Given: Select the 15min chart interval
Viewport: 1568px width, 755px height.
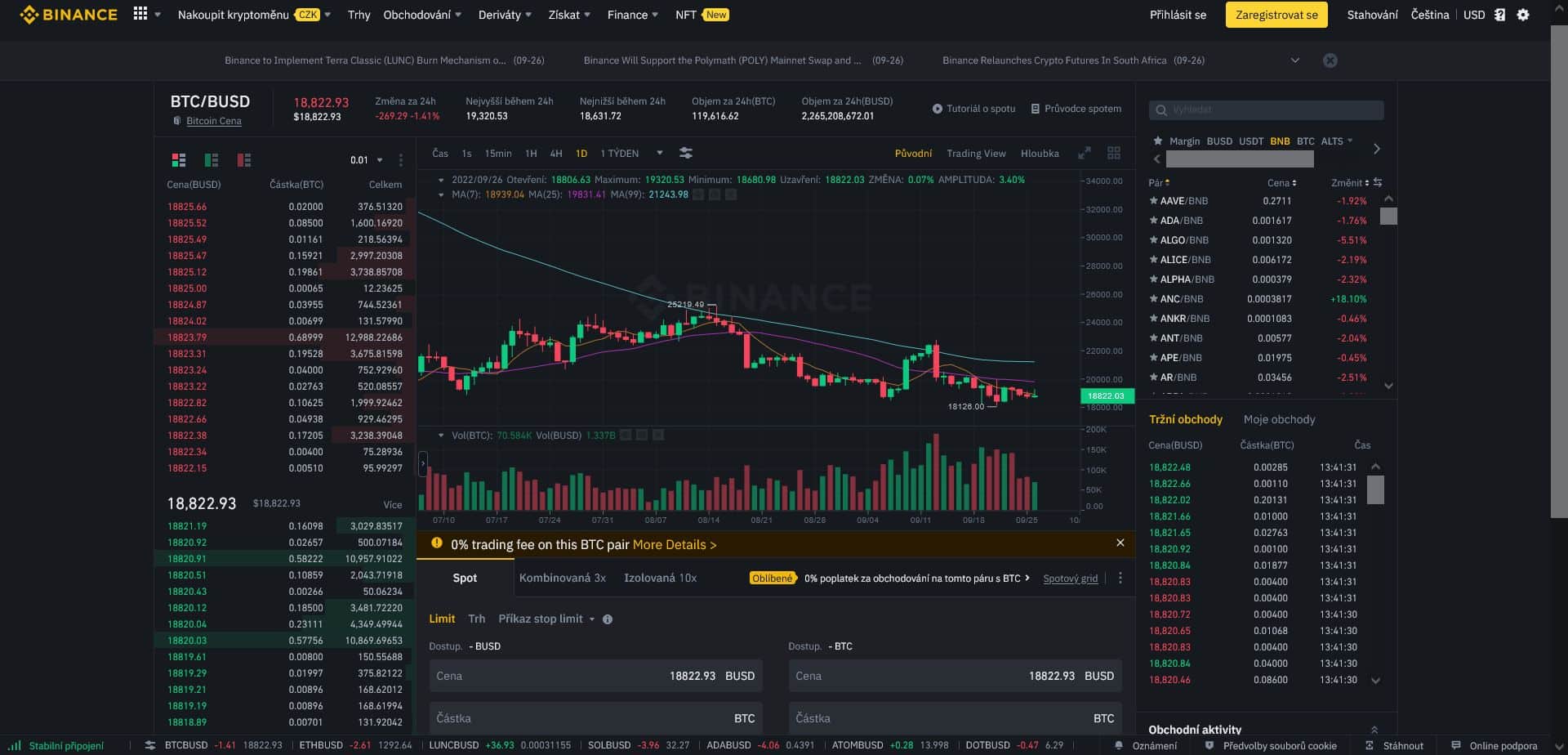Looking at the screenshot, I should 498,154.
